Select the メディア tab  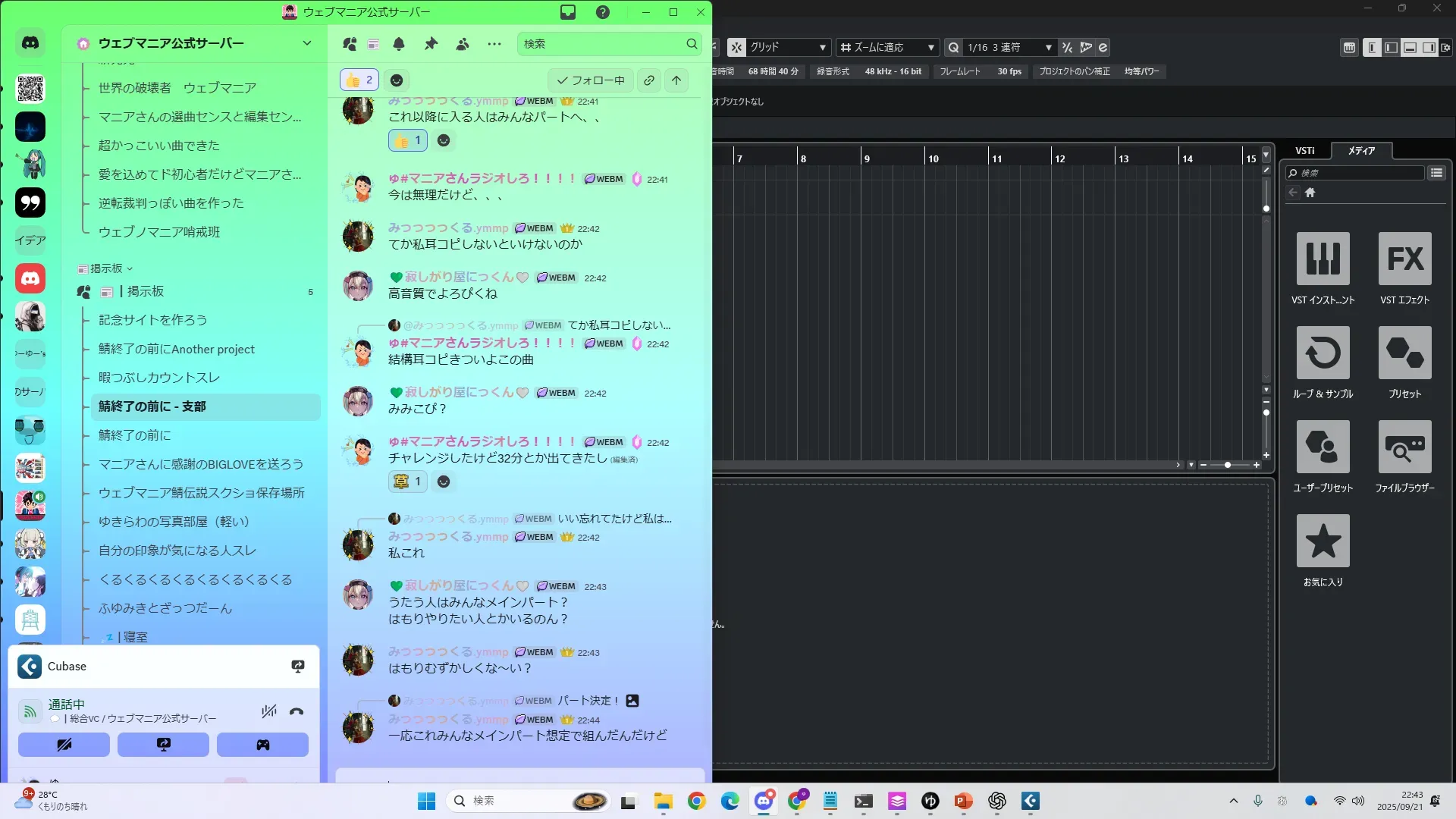point(1361,151)
